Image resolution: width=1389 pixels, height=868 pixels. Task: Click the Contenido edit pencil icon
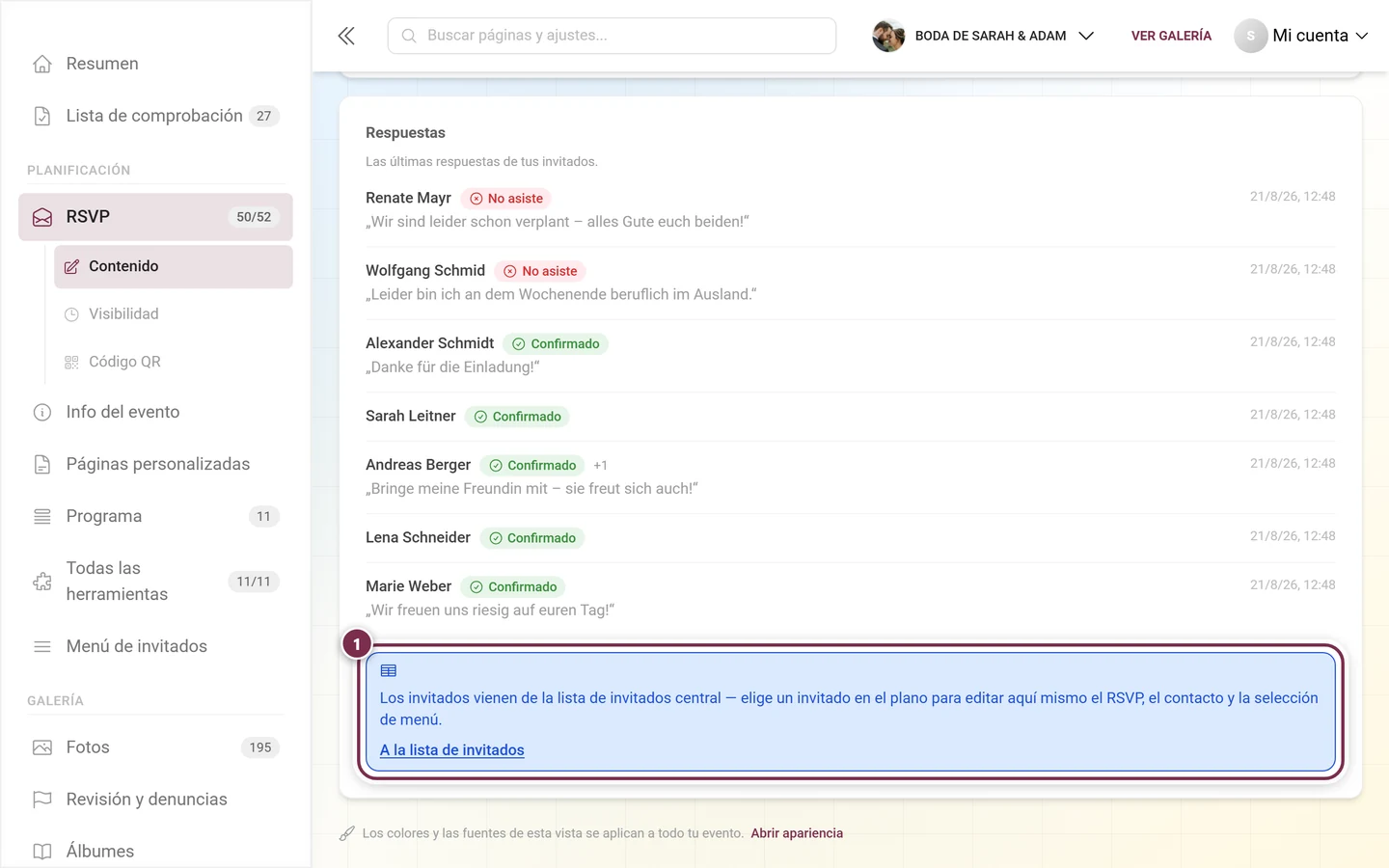(x=71, y=266)
